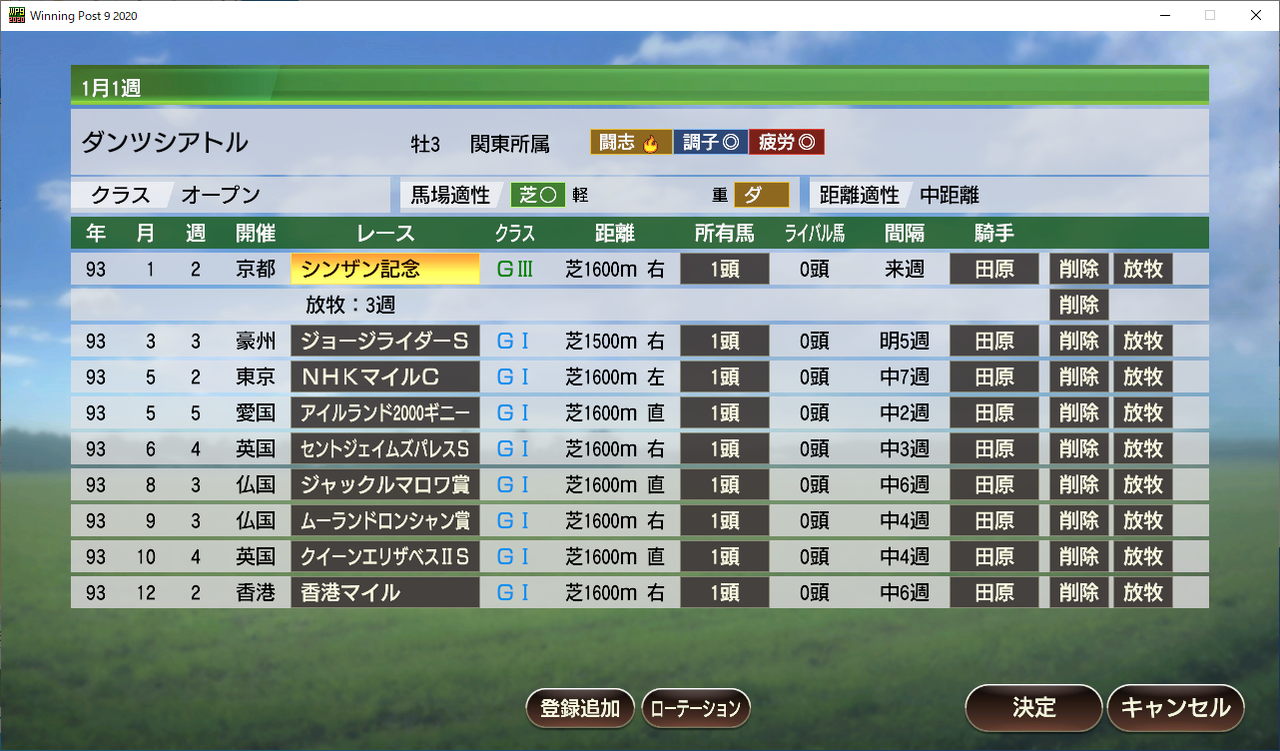Add 放牧 rest after ジョージライダーS
Viewport: 1280px width, 751px height.
(1143, 341)
